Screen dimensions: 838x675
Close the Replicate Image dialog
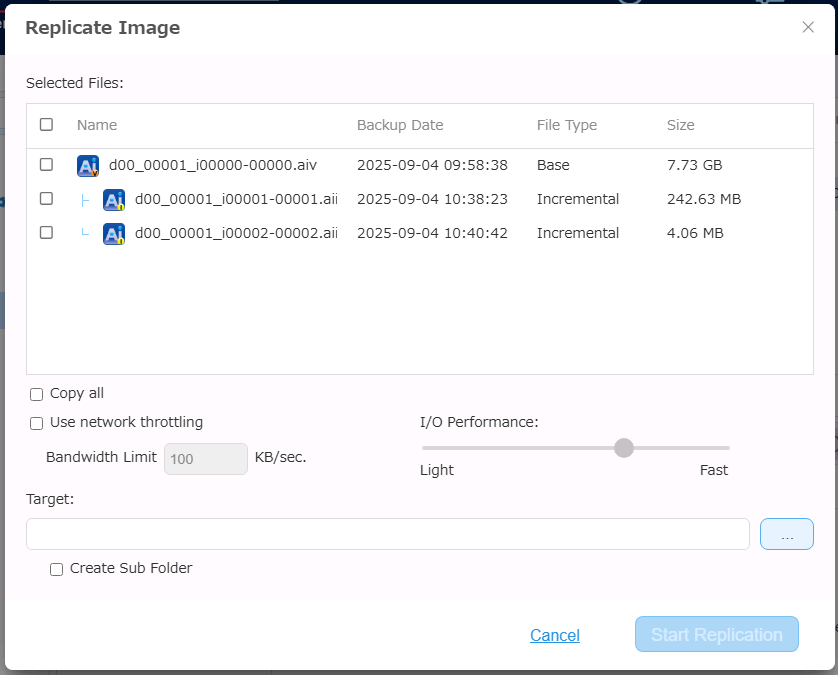(808, 27)
